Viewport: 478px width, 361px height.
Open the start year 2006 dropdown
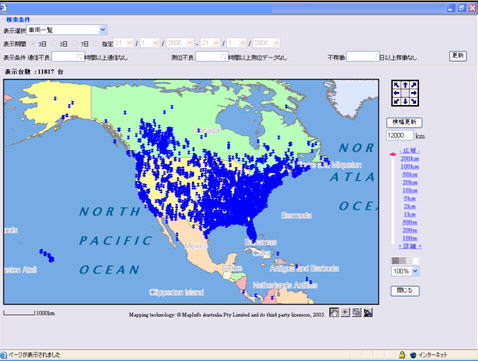click(x=189, y=43)
